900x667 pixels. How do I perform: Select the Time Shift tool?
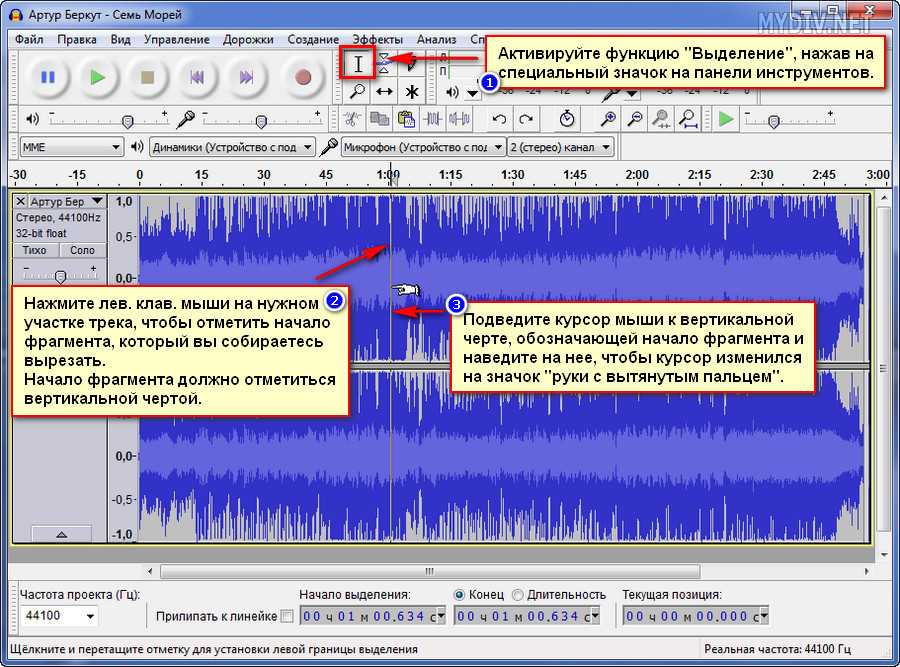[385, 91]
